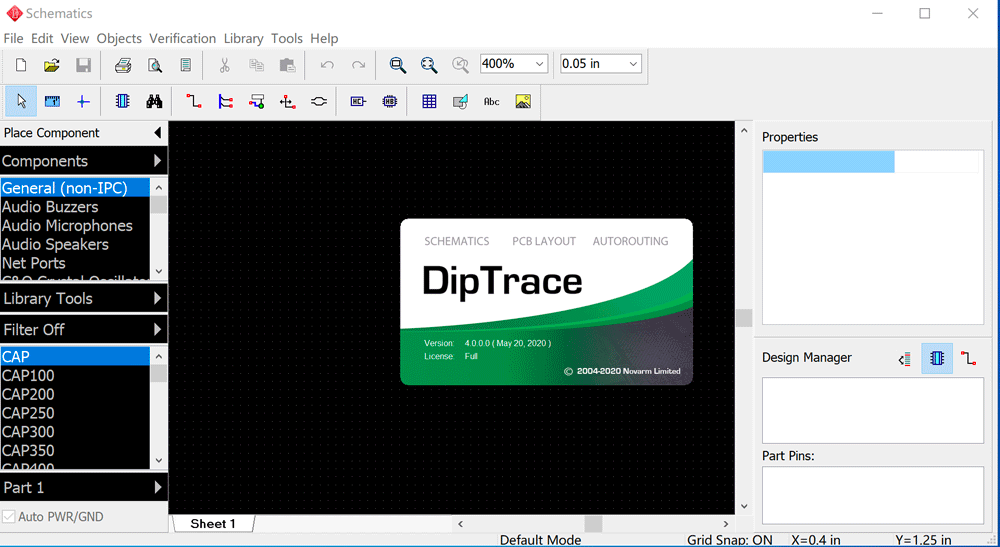Open the 400% zoom level dropdown
Image resolution: width=1000 pixels, height=547 pixels.
coord(540,64)
